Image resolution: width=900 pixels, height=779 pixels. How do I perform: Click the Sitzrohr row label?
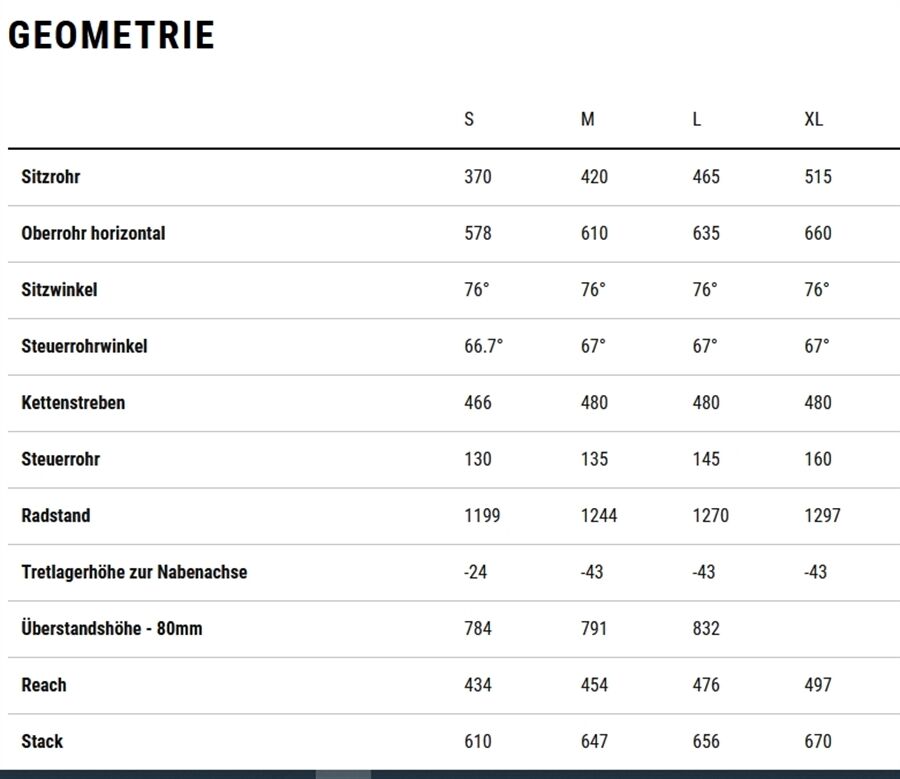(51, 177)
